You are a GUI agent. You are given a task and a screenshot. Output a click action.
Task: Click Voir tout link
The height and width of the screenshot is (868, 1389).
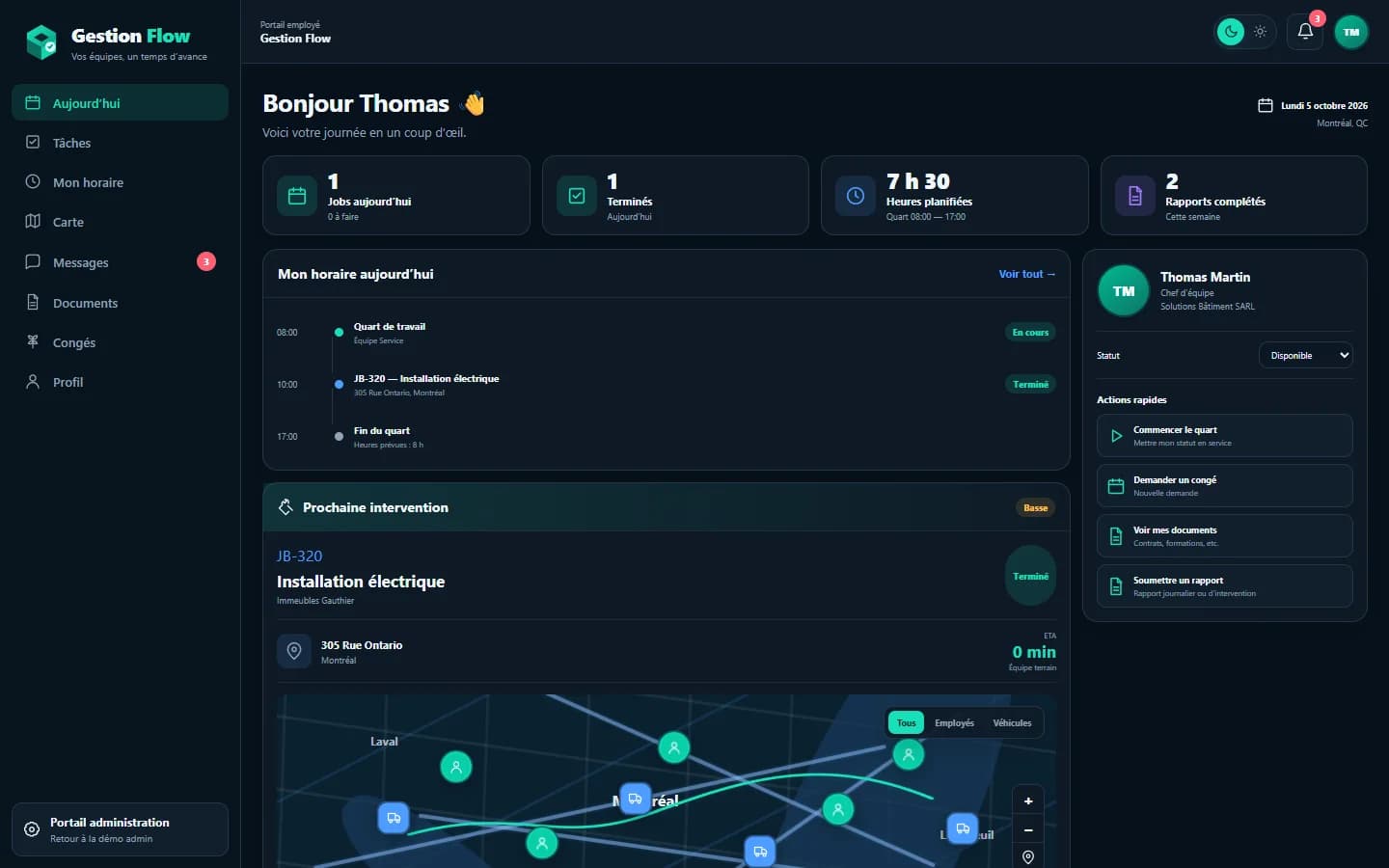[x=1026, y=274]
